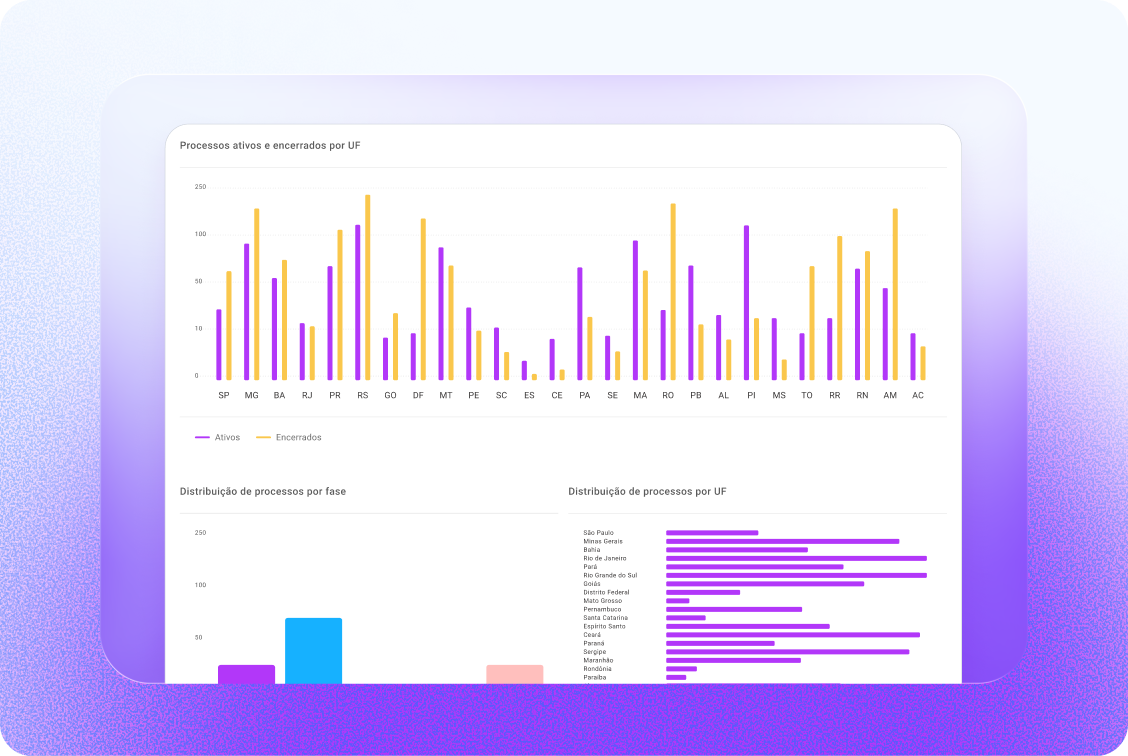Hide the purple Ativos legend marker
This screenshot has width=1128, height=756.
(200, 436)
